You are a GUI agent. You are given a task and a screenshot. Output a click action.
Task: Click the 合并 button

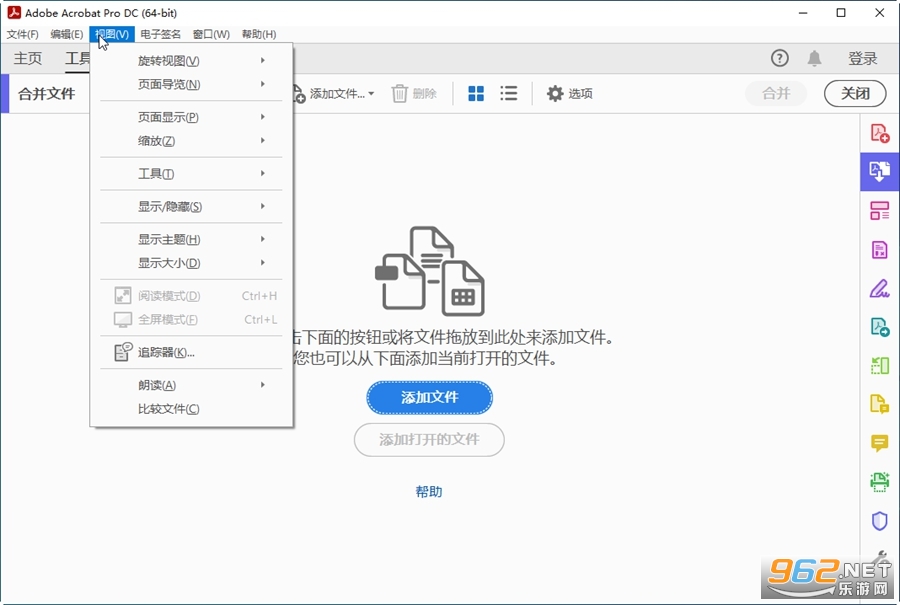point(776,94)
